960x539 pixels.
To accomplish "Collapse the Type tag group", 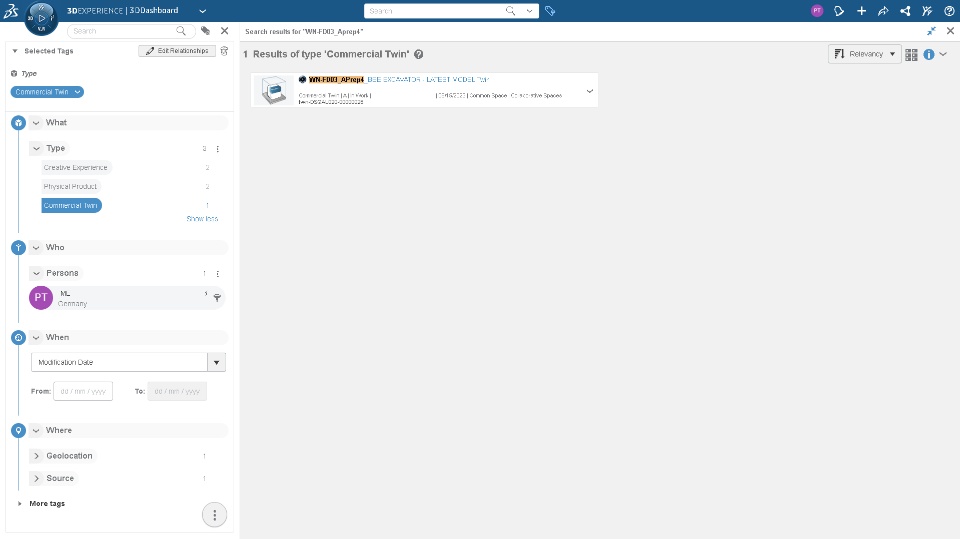I will click(x=37, y=148).
